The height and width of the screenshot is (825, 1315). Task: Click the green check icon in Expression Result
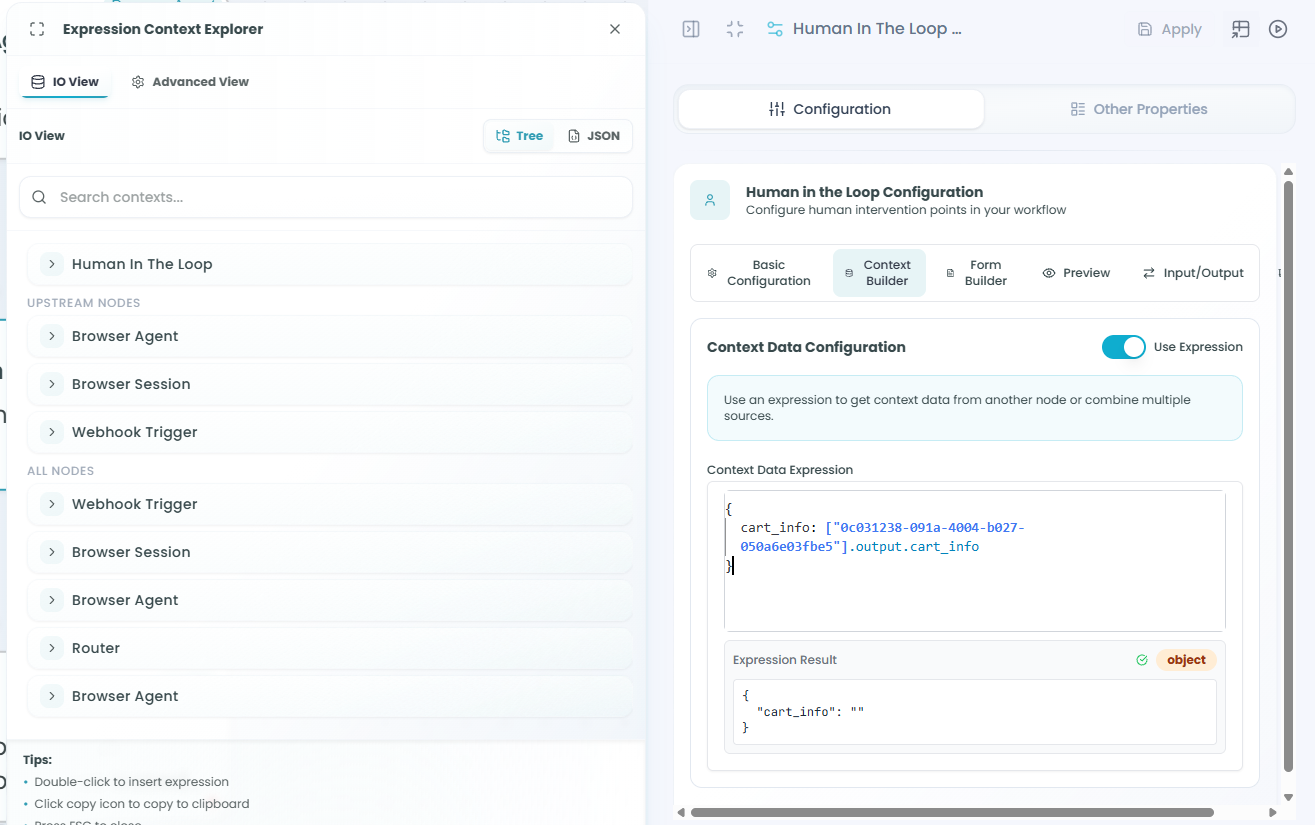[x=1142, y=660]
